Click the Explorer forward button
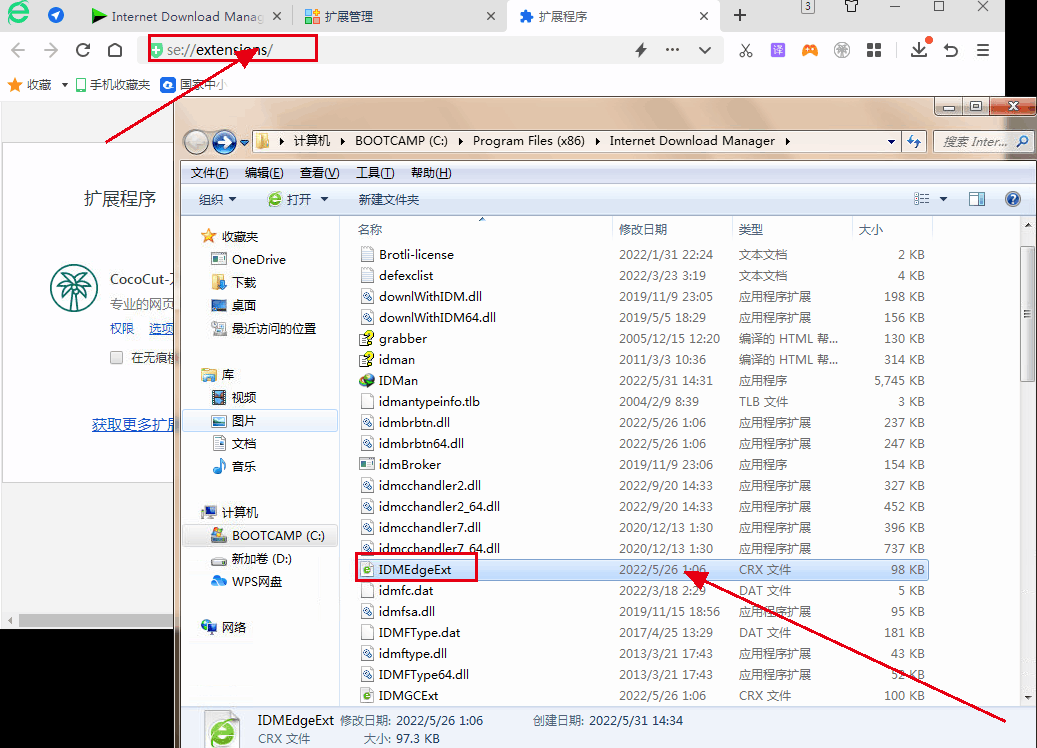 pyautogui.click(x=224, y=142)
